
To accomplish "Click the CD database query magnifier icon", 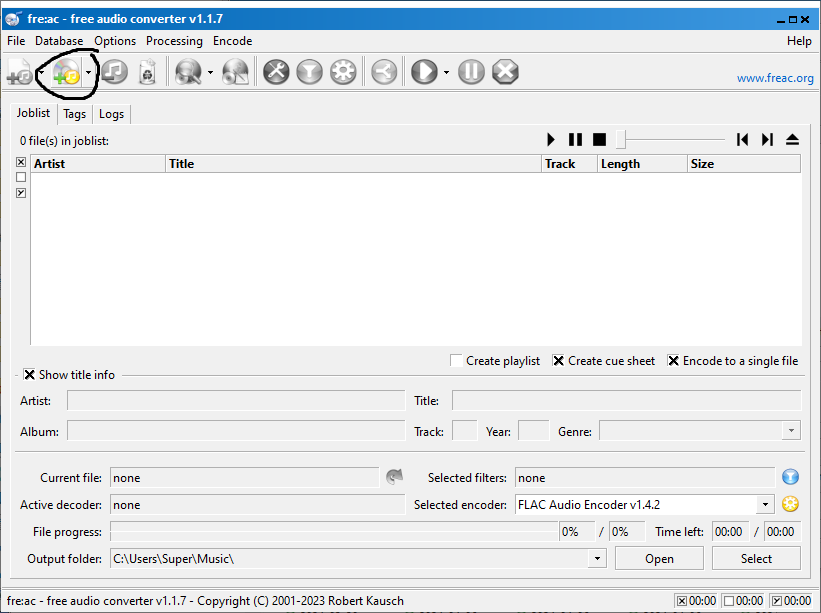I will (188, 72).
